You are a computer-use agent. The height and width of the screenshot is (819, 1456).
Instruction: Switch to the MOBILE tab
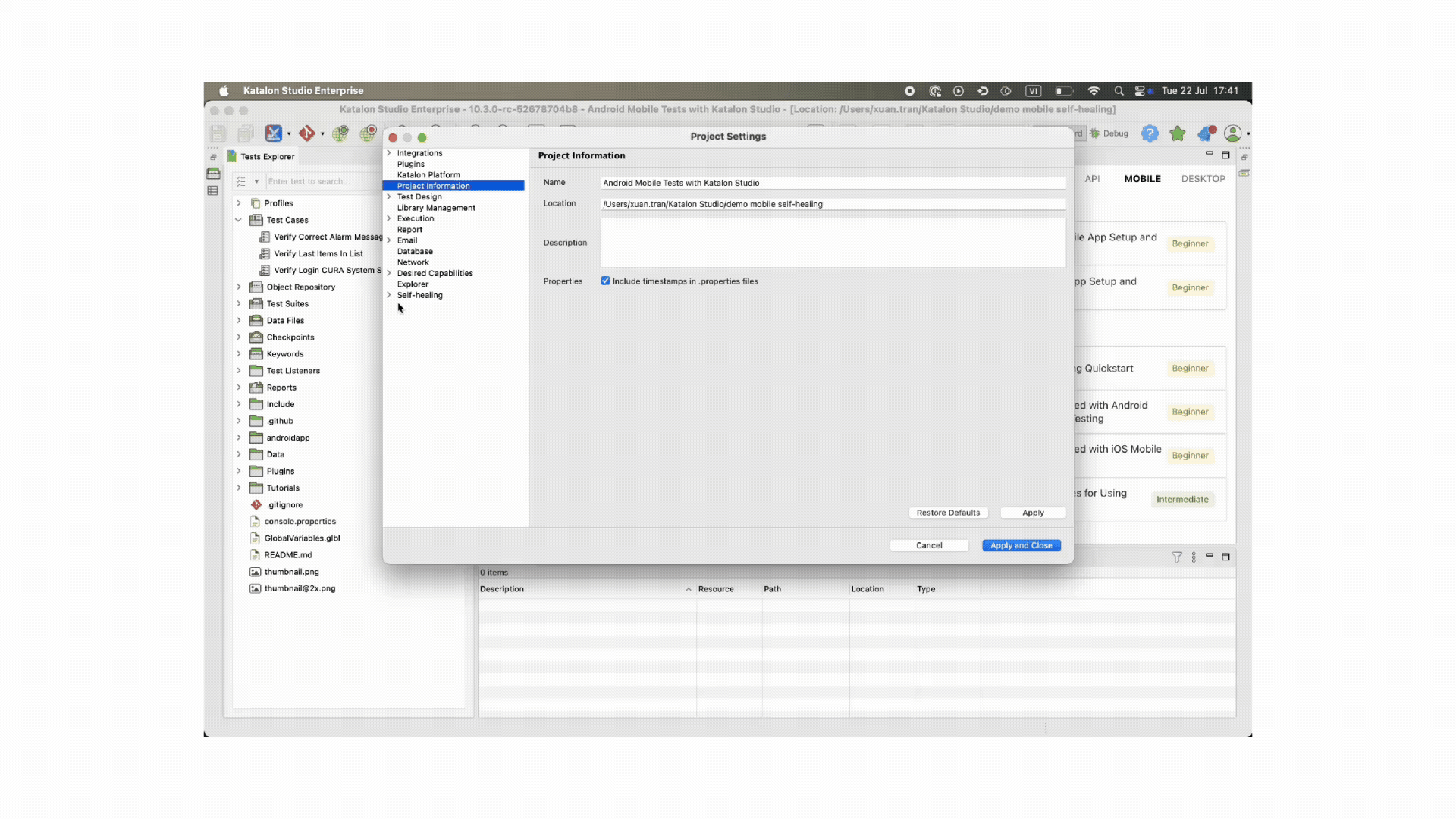tap(1142, 179)
